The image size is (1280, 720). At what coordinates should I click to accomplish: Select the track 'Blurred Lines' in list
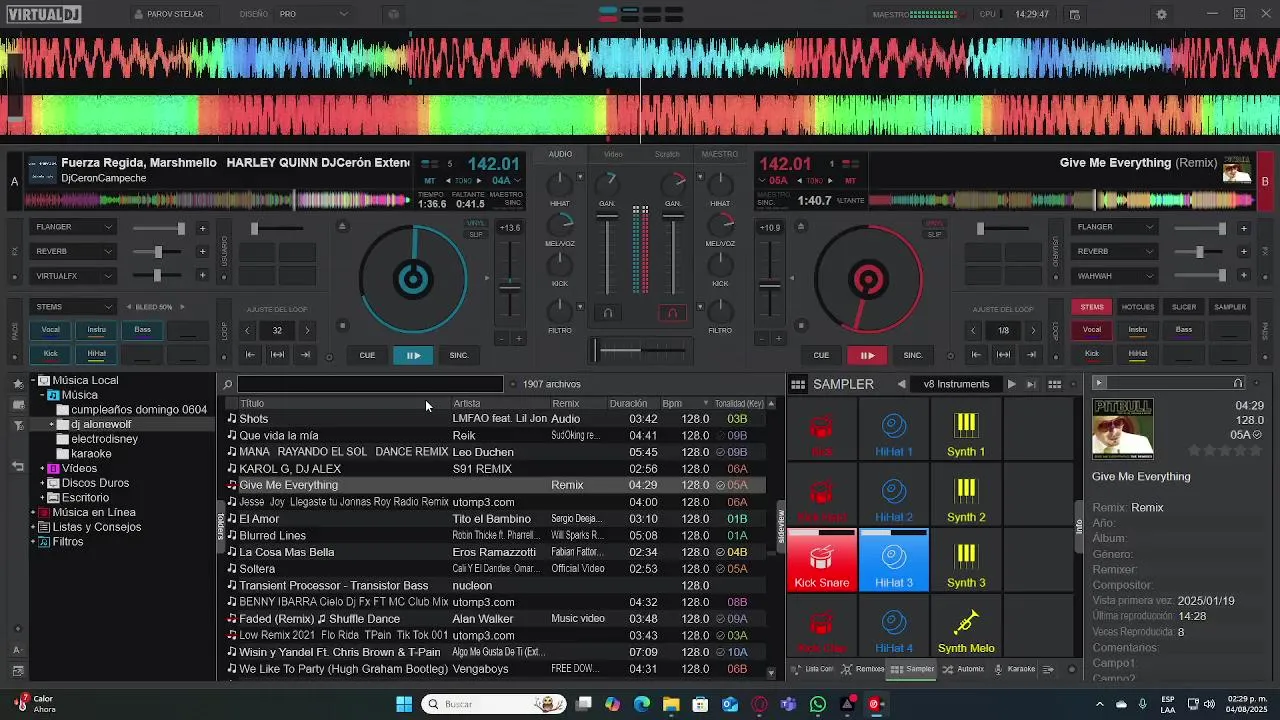coord(495,536)
